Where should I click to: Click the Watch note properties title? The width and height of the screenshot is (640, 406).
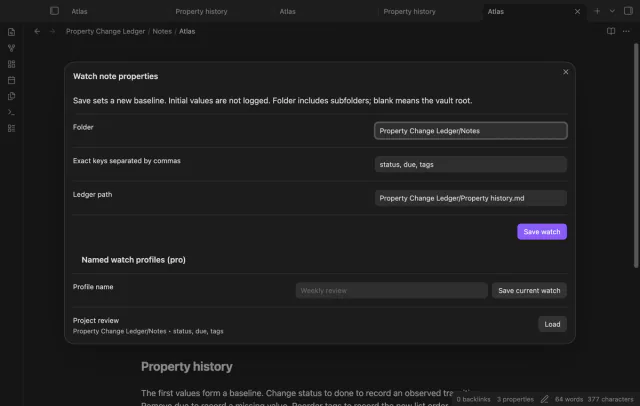tap(116, 76)
